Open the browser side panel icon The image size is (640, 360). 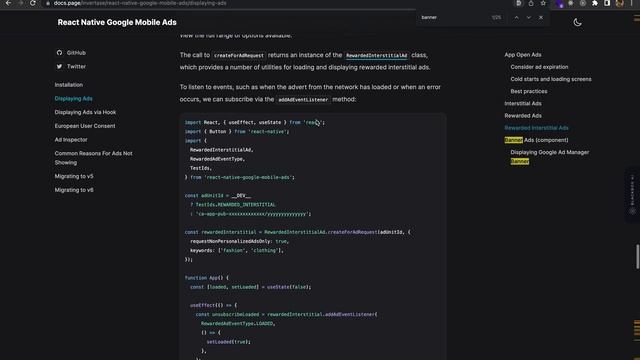[x=607, y=3]
